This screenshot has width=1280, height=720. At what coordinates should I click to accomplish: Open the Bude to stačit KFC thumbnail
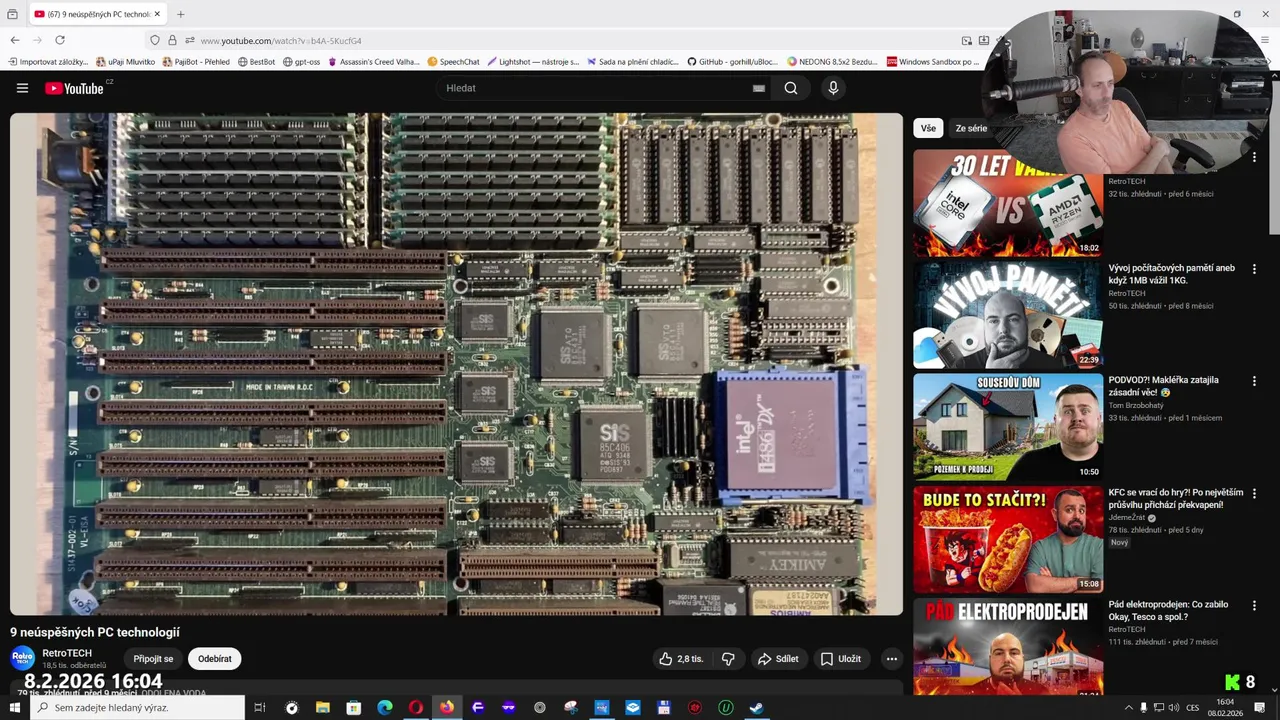[x=1008, y=539]
